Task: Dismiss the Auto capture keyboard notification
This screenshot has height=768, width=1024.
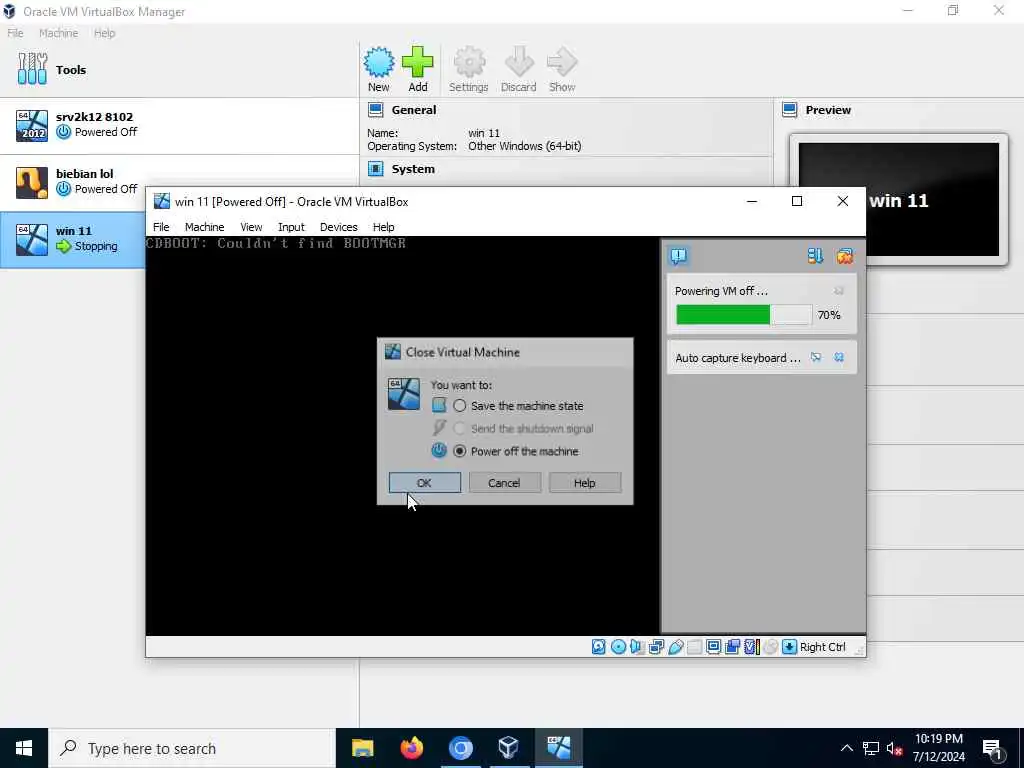Action: tap(839, 357)
